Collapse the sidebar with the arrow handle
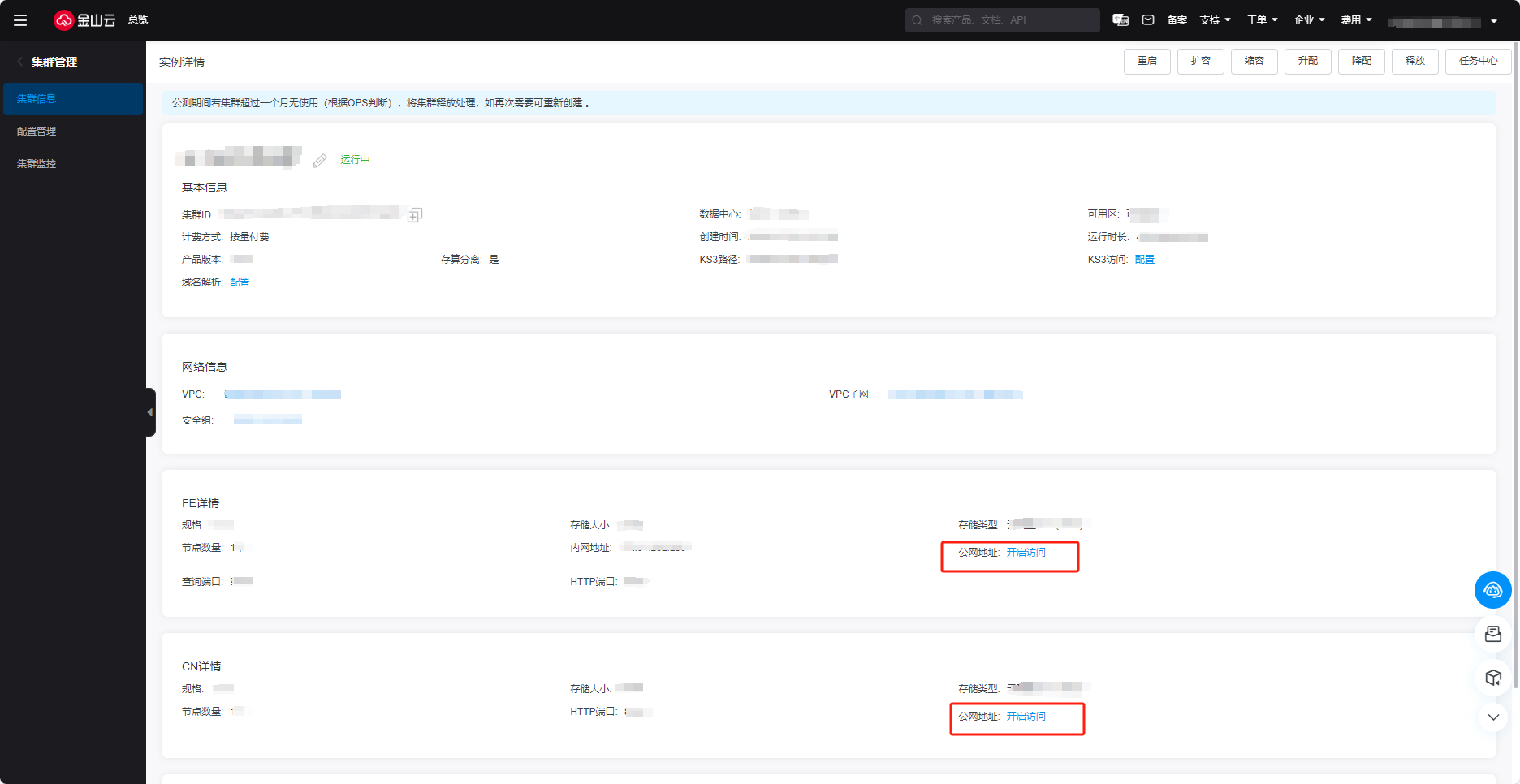Screen dimensions: 1520x784 [150, 412]
